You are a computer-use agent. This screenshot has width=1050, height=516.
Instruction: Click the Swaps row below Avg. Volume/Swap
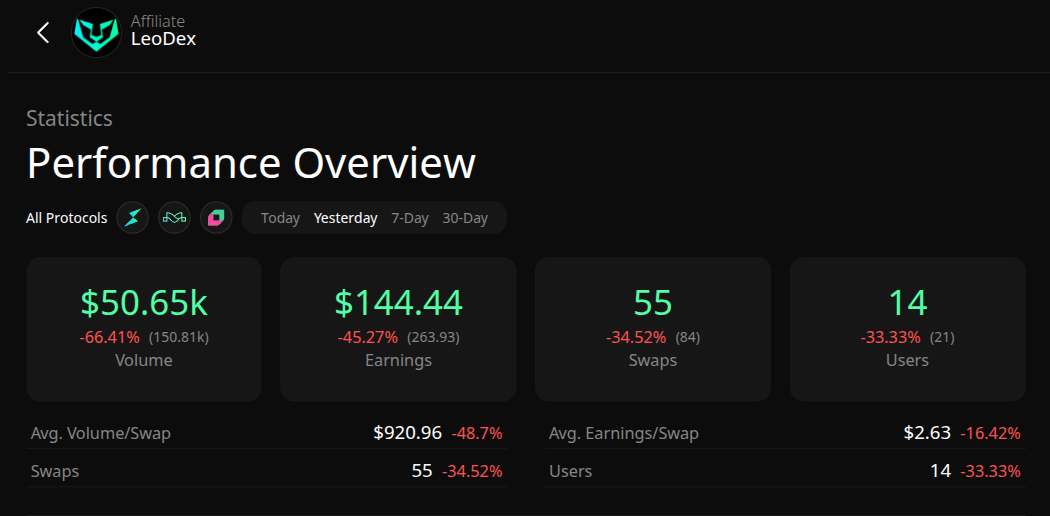point(266,471)
